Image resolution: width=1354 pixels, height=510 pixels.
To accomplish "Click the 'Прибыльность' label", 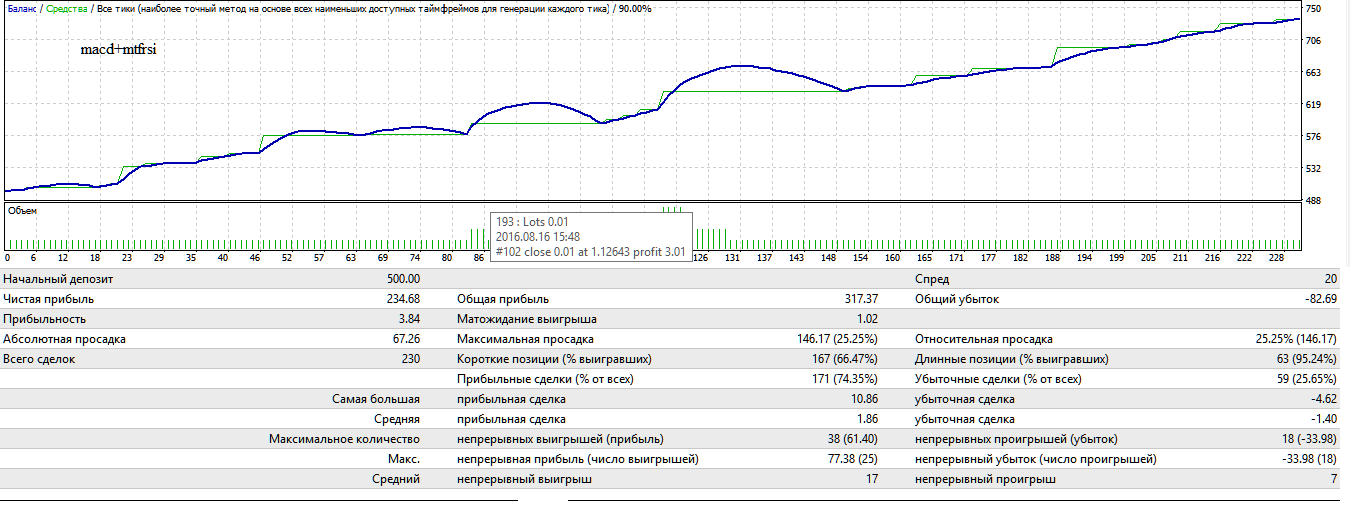I will click(44, 319).
